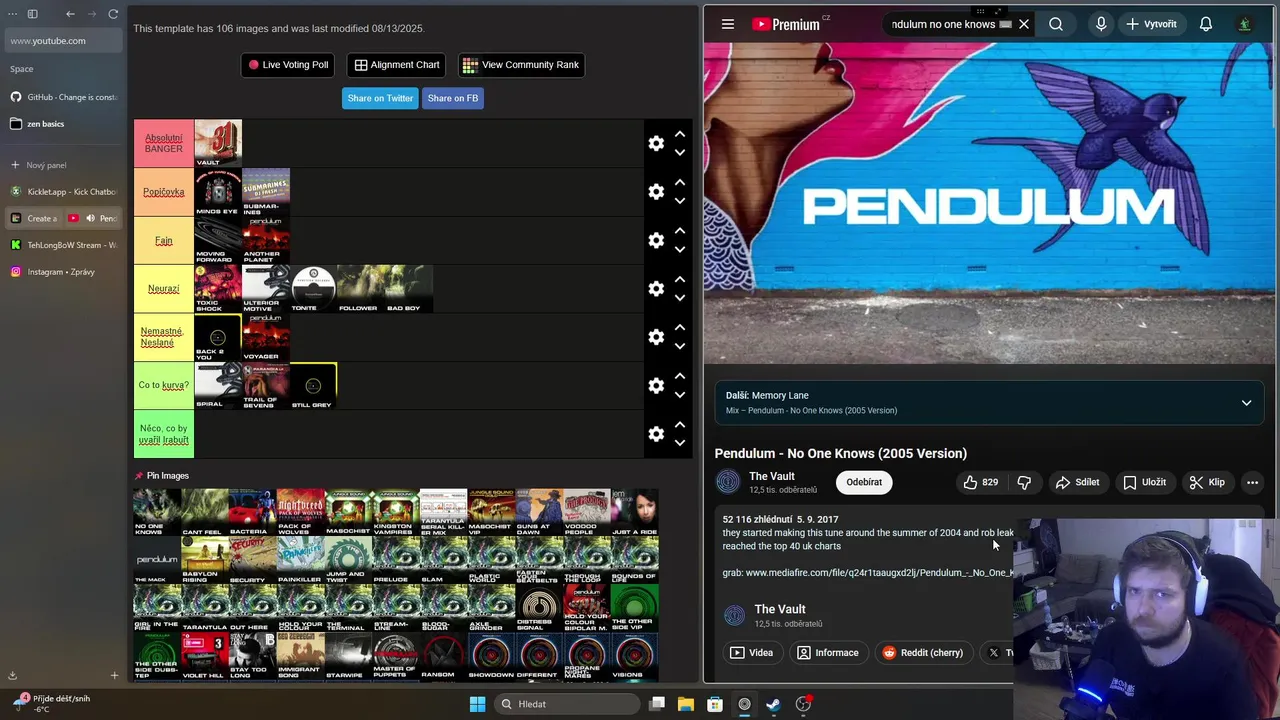Toggle Pin Images option

[x=162, y=476]
